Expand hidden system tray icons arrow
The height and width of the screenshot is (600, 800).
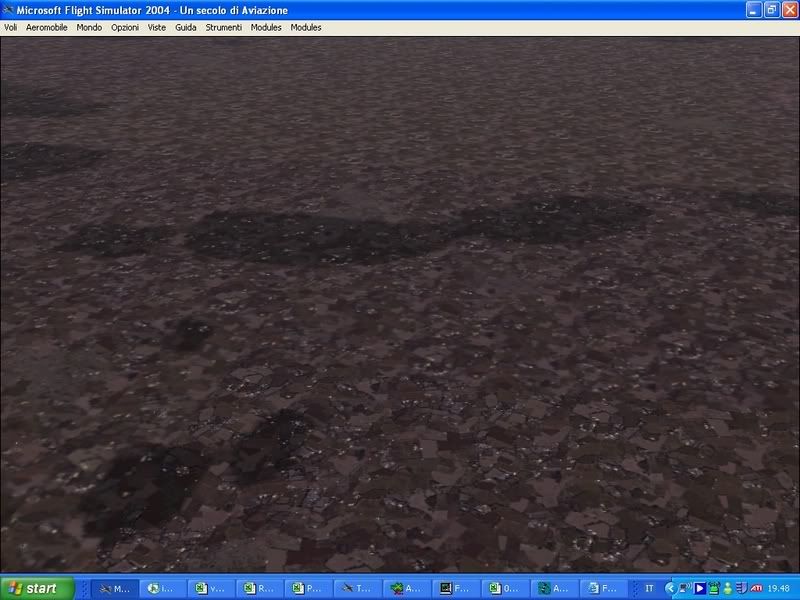click(670, 589)
